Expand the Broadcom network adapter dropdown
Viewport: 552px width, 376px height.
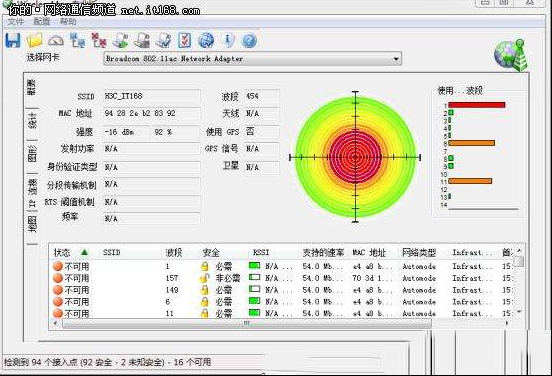[396, 59]
